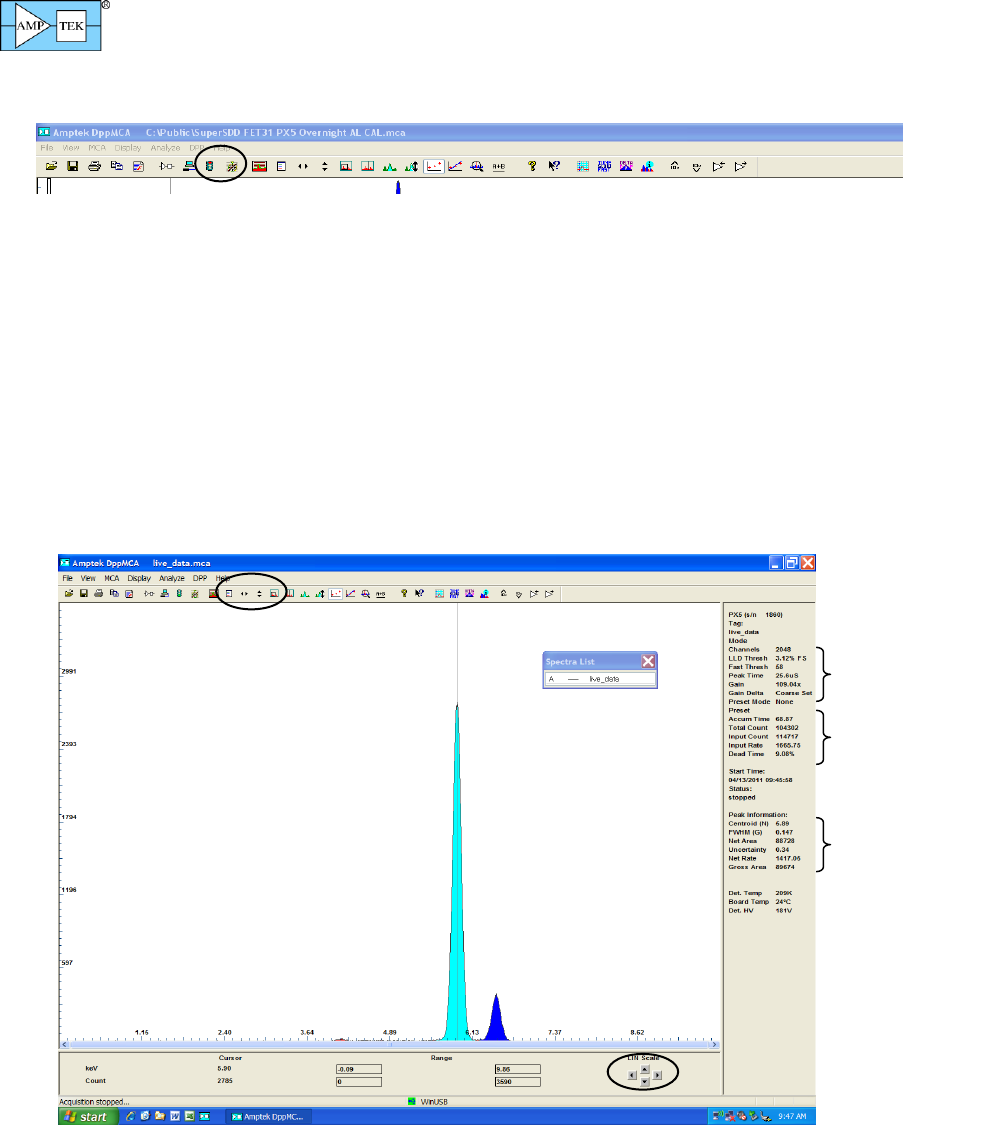This screenshot has width=990, height=1125.
Task: Select the live_data row in Spectra List
Action: click(600, 679)
